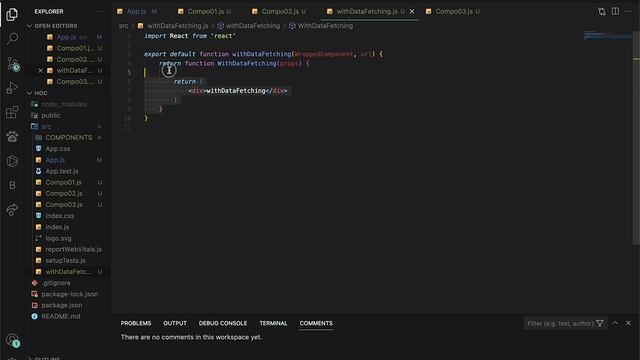Click the filter funnel icon in Comments panel
640x360 pixels.
600,323
